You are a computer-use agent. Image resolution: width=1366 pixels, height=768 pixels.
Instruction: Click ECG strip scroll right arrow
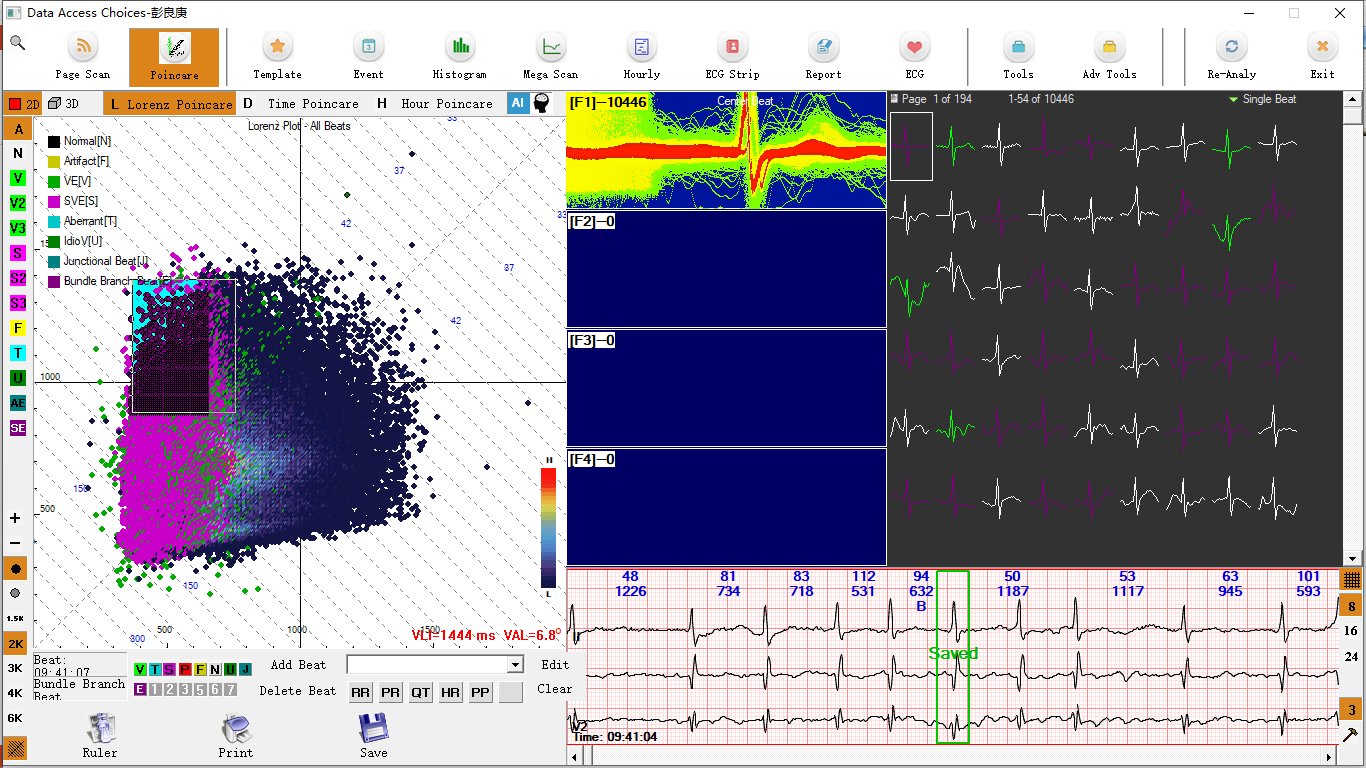coord(1331,757)
